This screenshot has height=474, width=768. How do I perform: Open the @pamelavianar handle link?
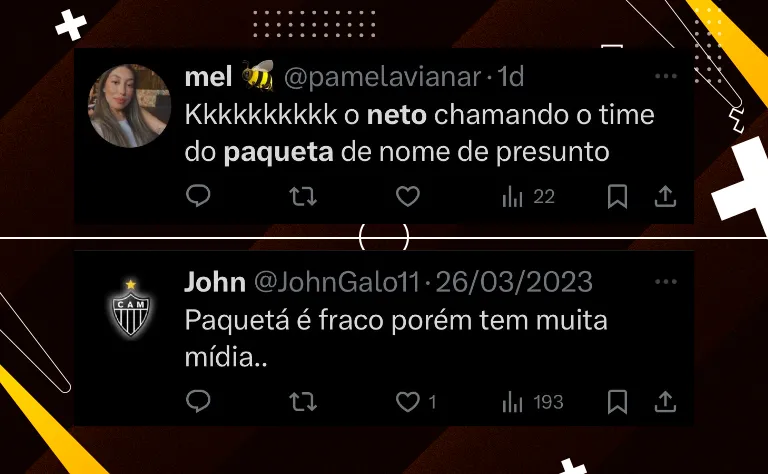tap(383, 77)
